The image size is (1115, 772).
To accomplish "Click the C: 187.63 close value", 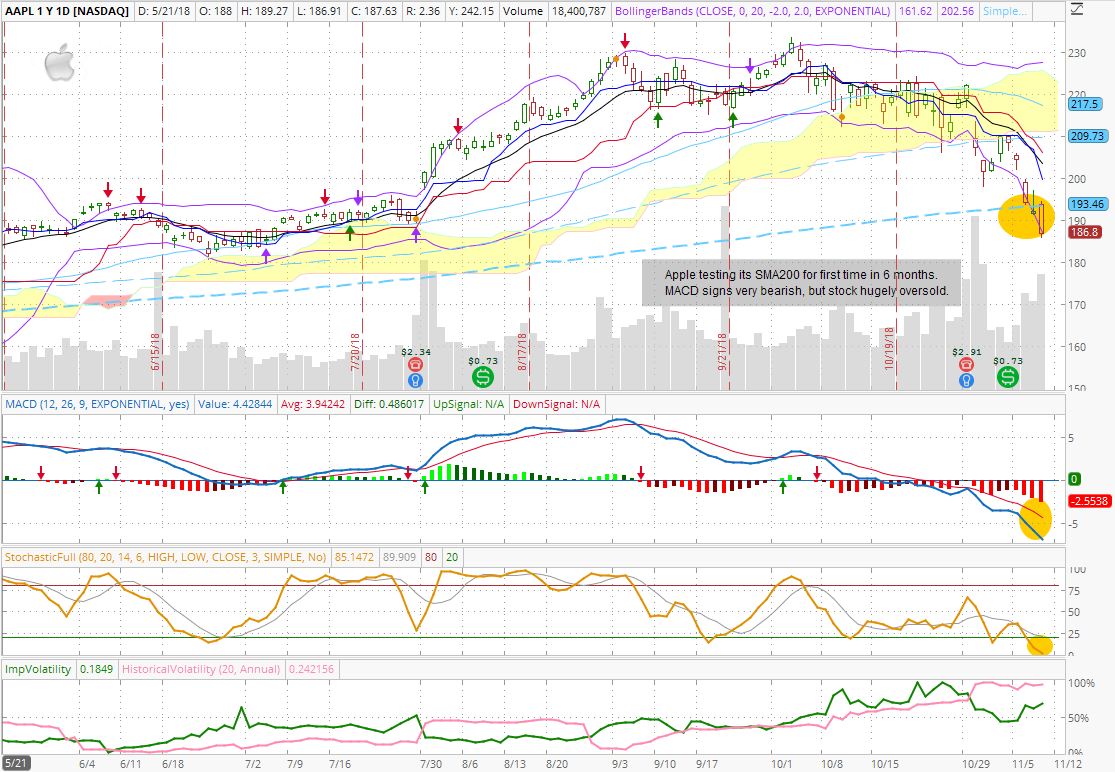I will coord(374,11).
